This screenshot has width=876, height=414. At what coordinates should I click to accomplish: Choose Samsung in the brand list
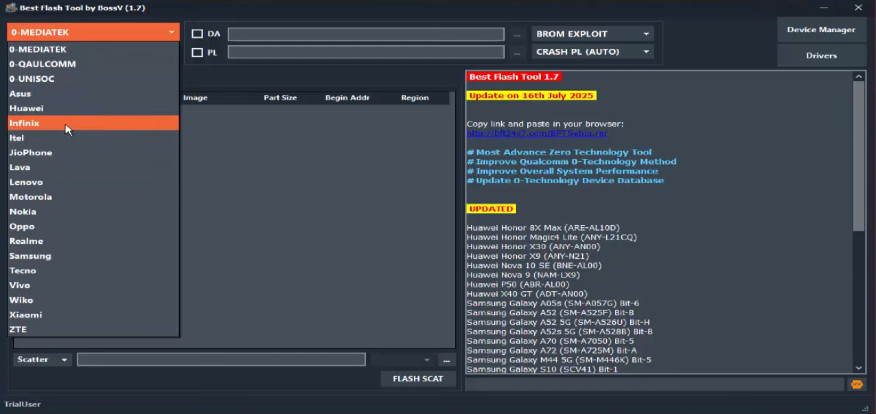click(30, 256)
